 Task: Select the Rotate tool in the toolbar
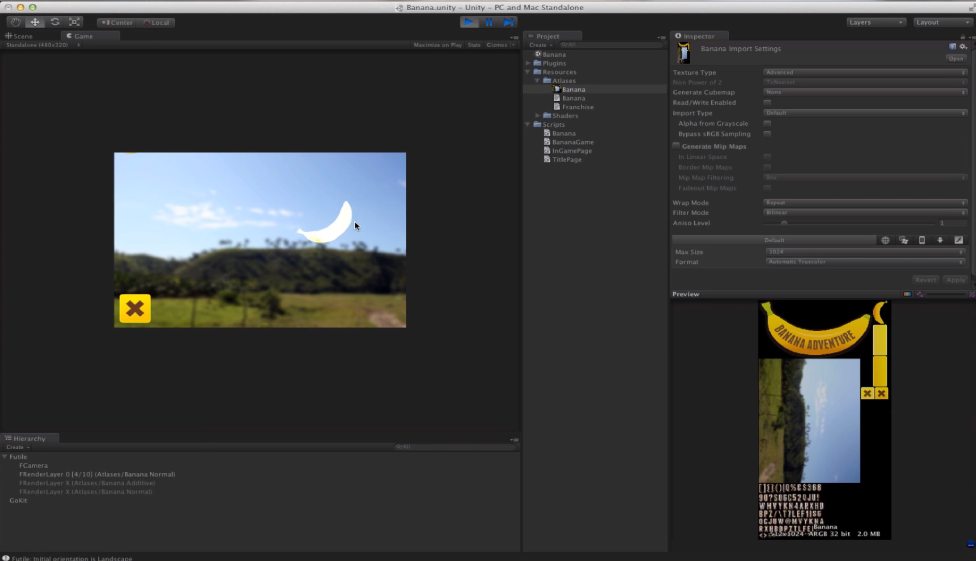coord(55,22)
